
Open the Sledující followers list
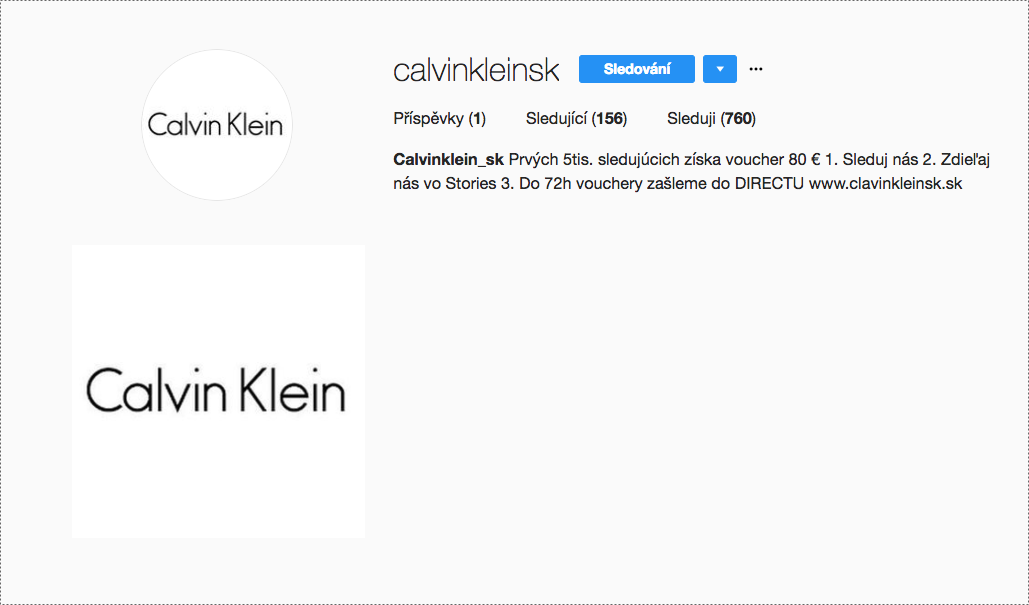point(576,119)
